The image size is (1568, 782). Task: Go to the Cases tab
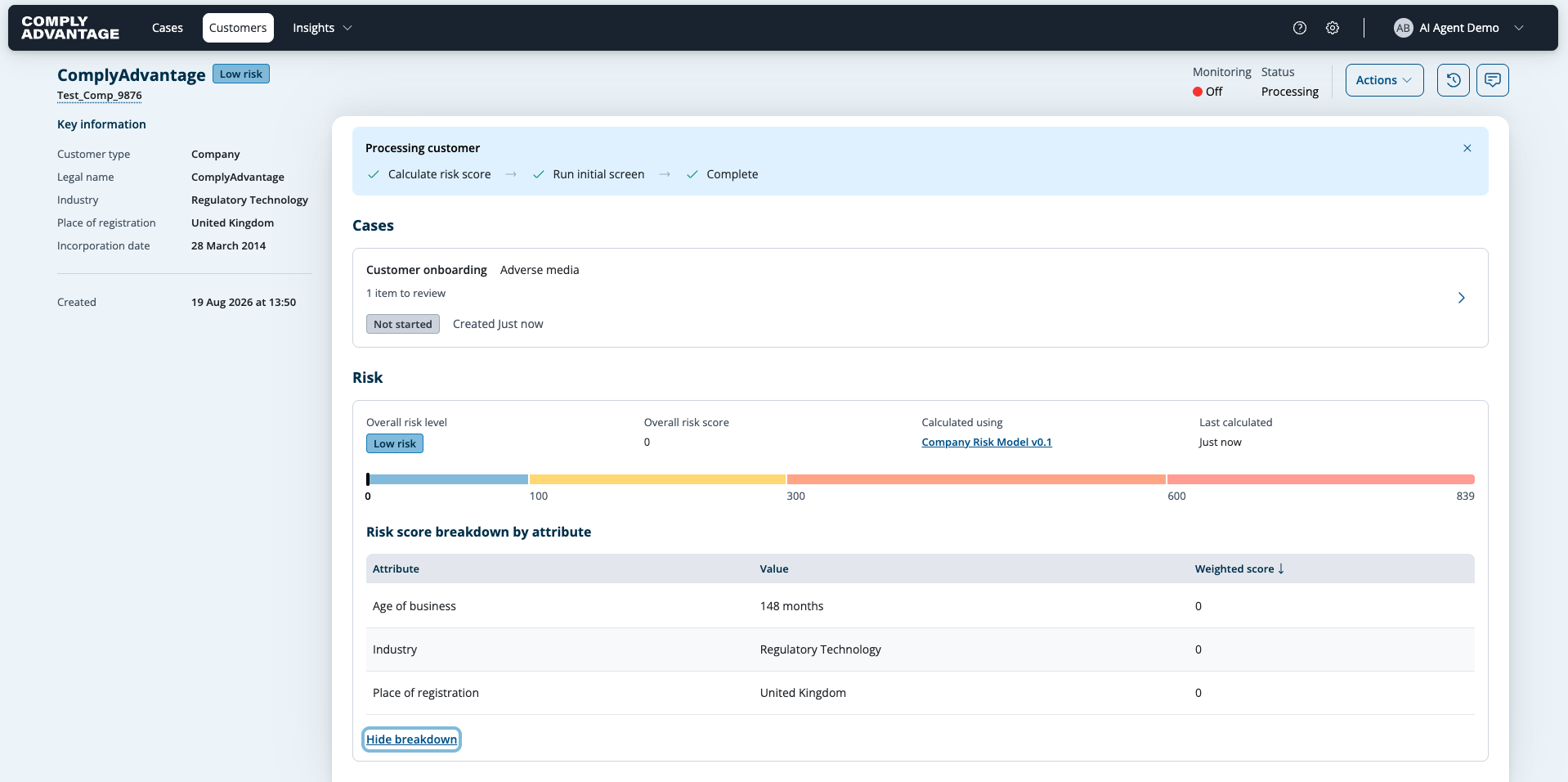(168, 28)
